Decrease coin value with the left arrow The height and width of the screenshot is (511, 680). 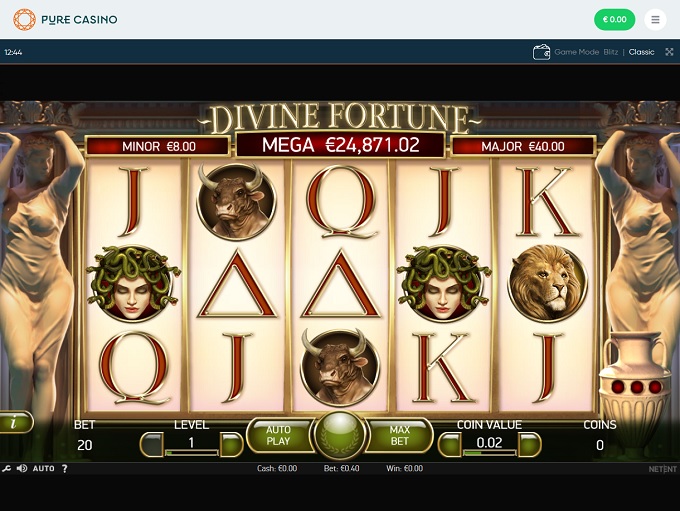(450, 444)
